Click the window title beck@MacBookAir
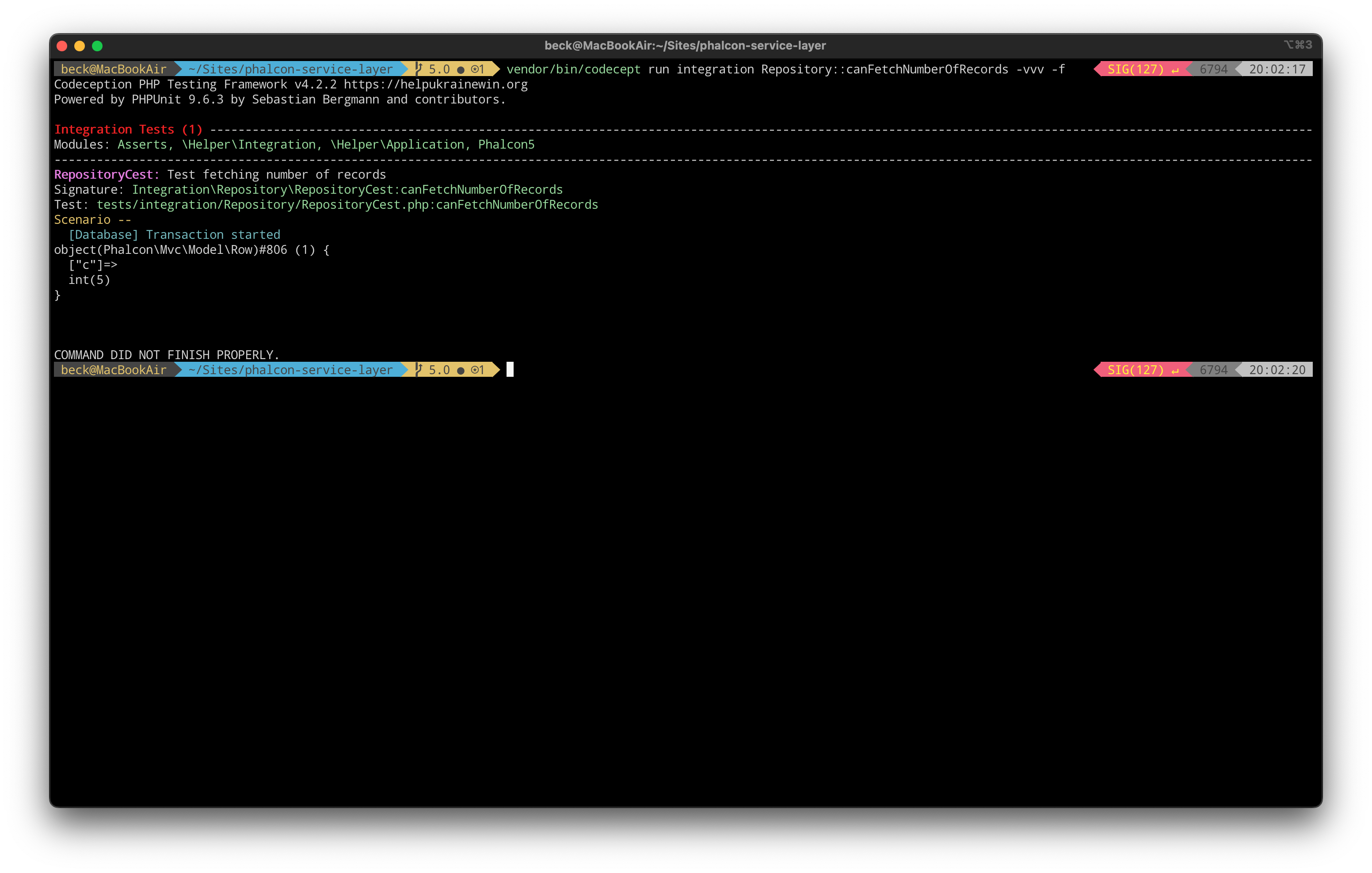 pos(685,46)
